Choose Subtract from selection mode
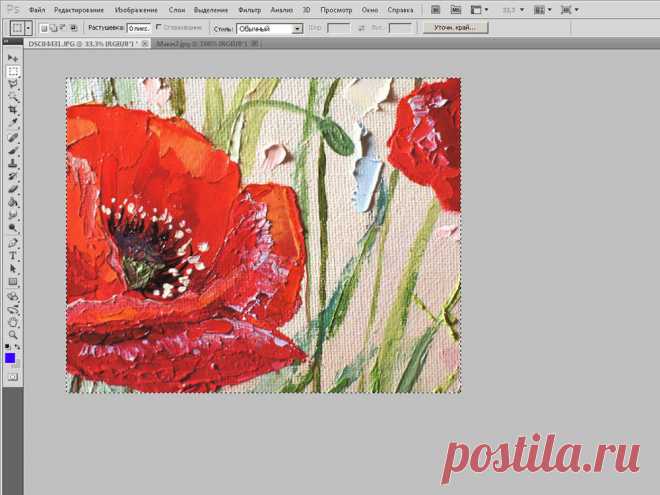The width and height of the screenshot is (660, 495). [x=63, y=28]
